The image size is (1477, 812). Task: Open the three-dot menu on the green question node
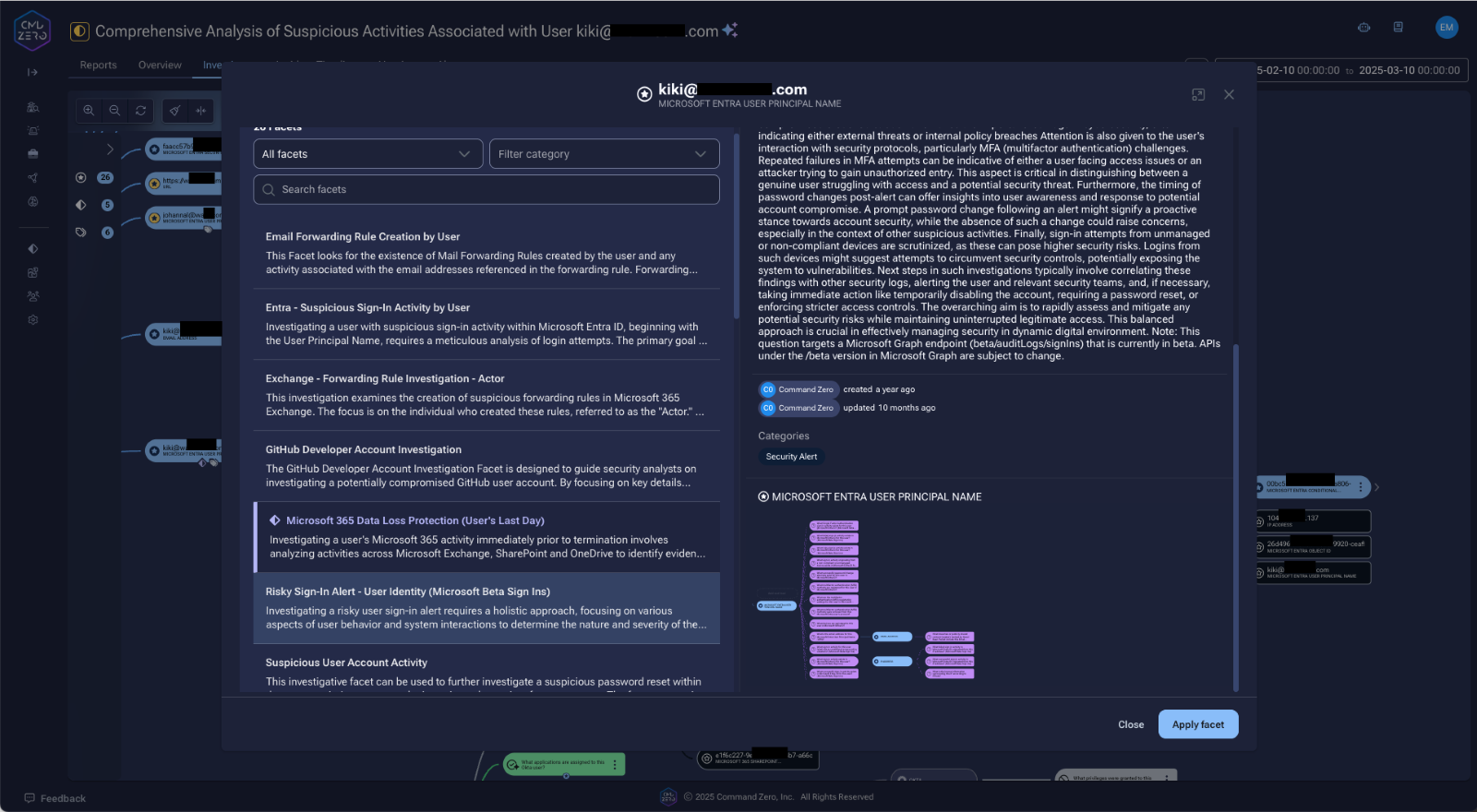pyautogui.click(x=615, y=764)
